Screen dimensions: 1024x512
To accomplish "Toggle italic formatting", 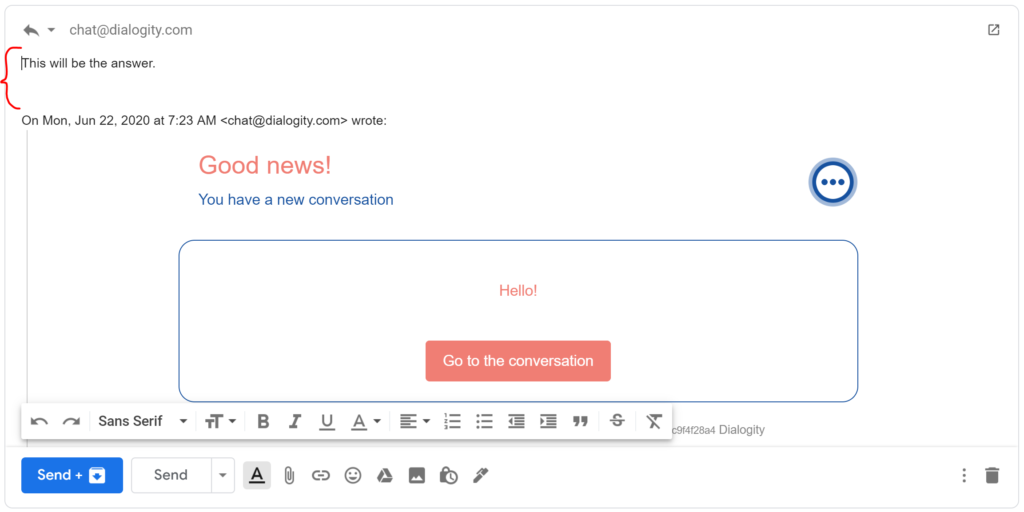I will tap(295, 422).
